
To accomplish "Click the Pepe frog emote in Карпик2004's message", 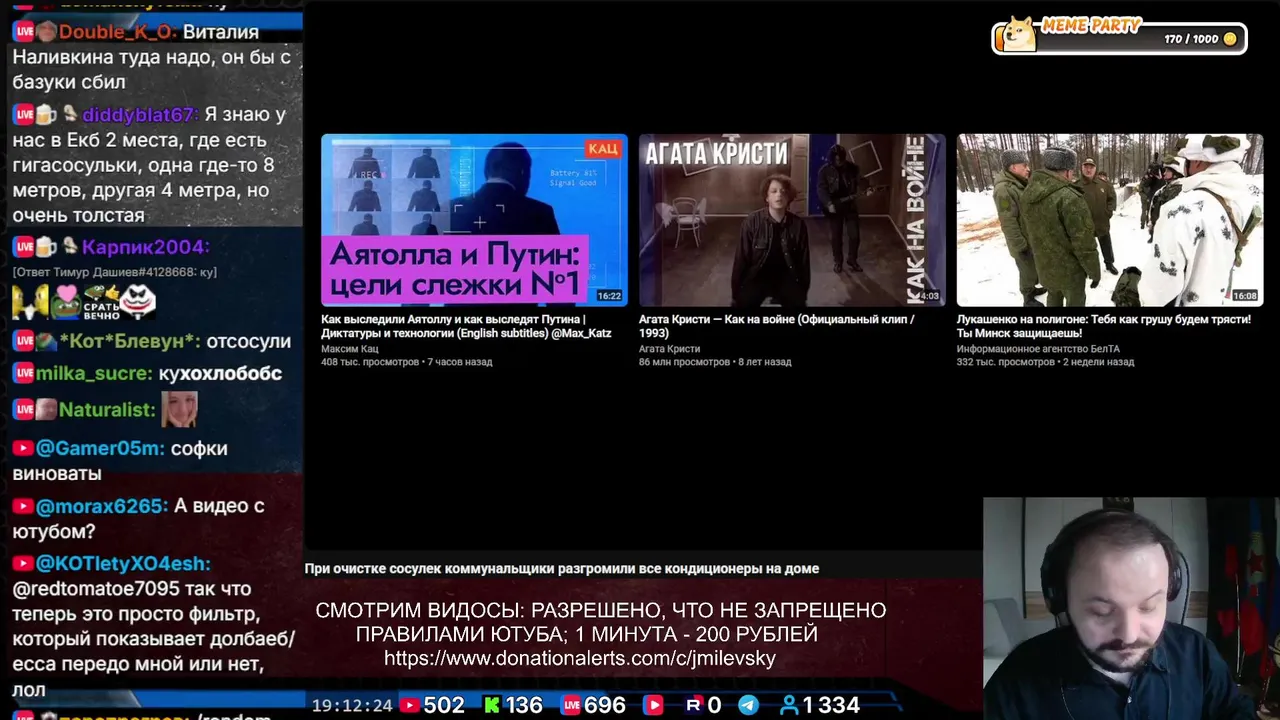I will (x=66, y=301).
